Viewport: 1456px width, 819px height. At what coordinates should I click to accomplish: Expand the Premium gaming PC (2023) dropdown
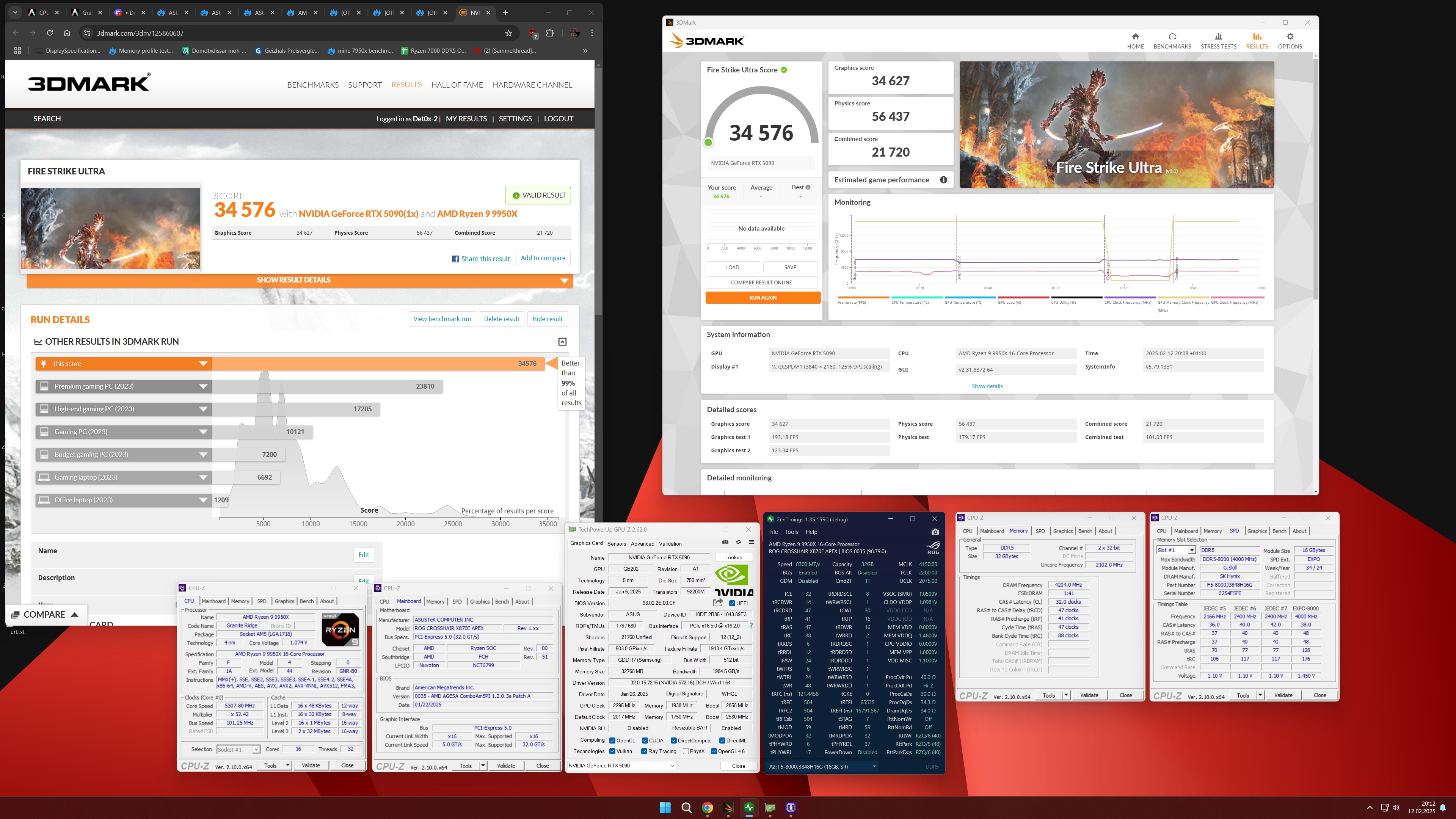pyautogui.click(x=204, y=386)
